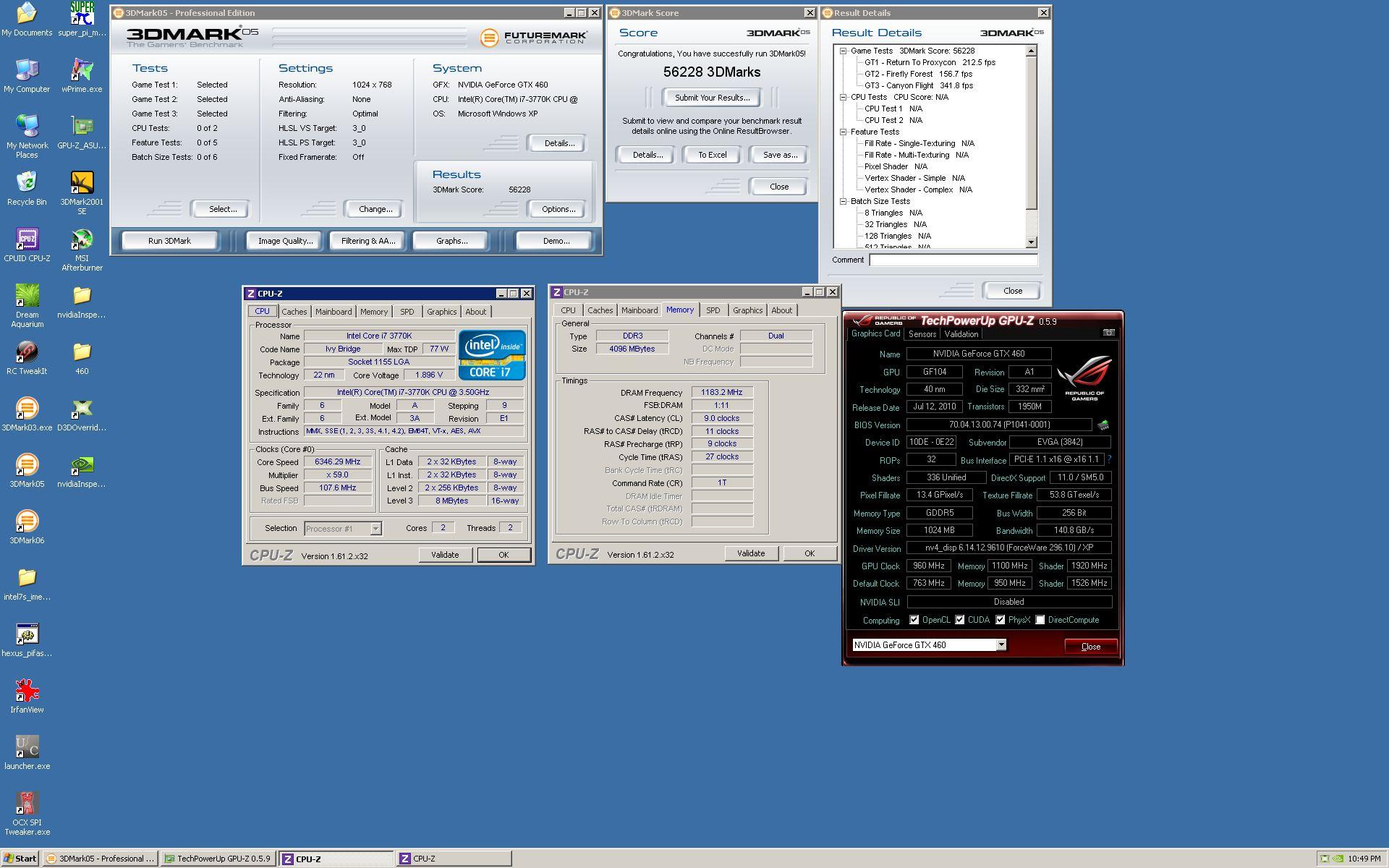The image size is (1389, 868).
Task: Switch to 3DMark05 Professional taskbar button
Action: (x=100, y=859)
